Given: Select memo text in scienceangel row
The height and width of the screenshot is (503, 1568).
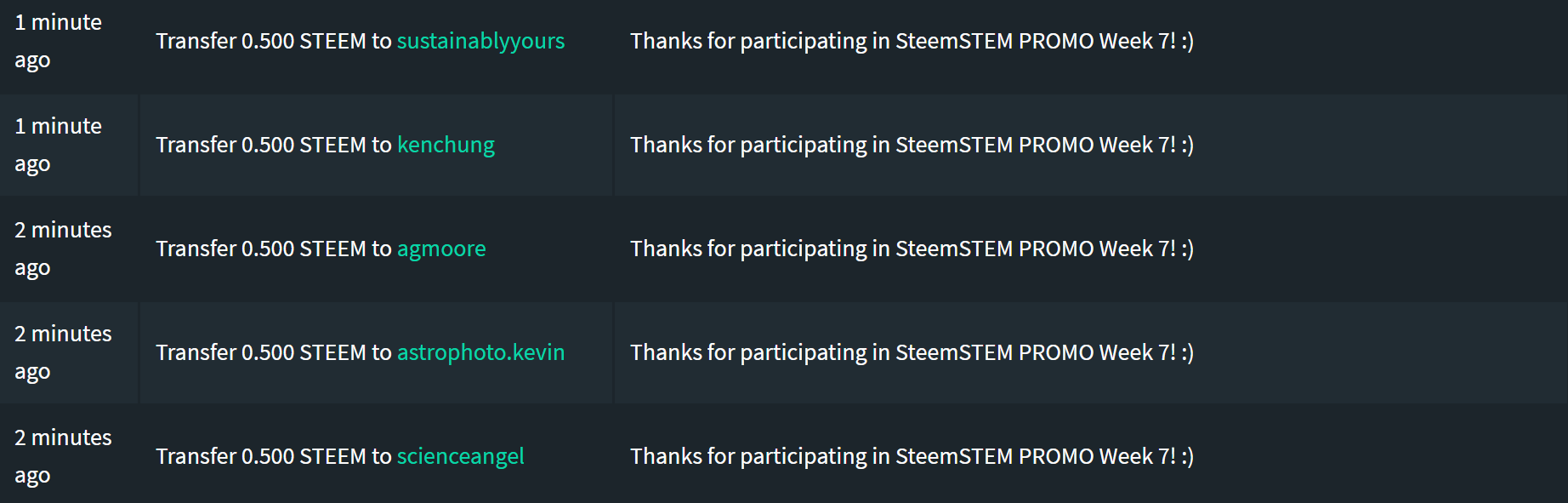Looking at the screenshot, I should (912, 457).
